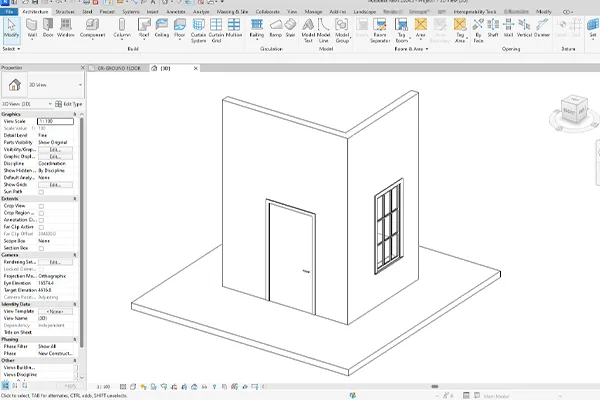
Task: Pick the Window tool
Action: pyautogui.click(x=65, y=29)
